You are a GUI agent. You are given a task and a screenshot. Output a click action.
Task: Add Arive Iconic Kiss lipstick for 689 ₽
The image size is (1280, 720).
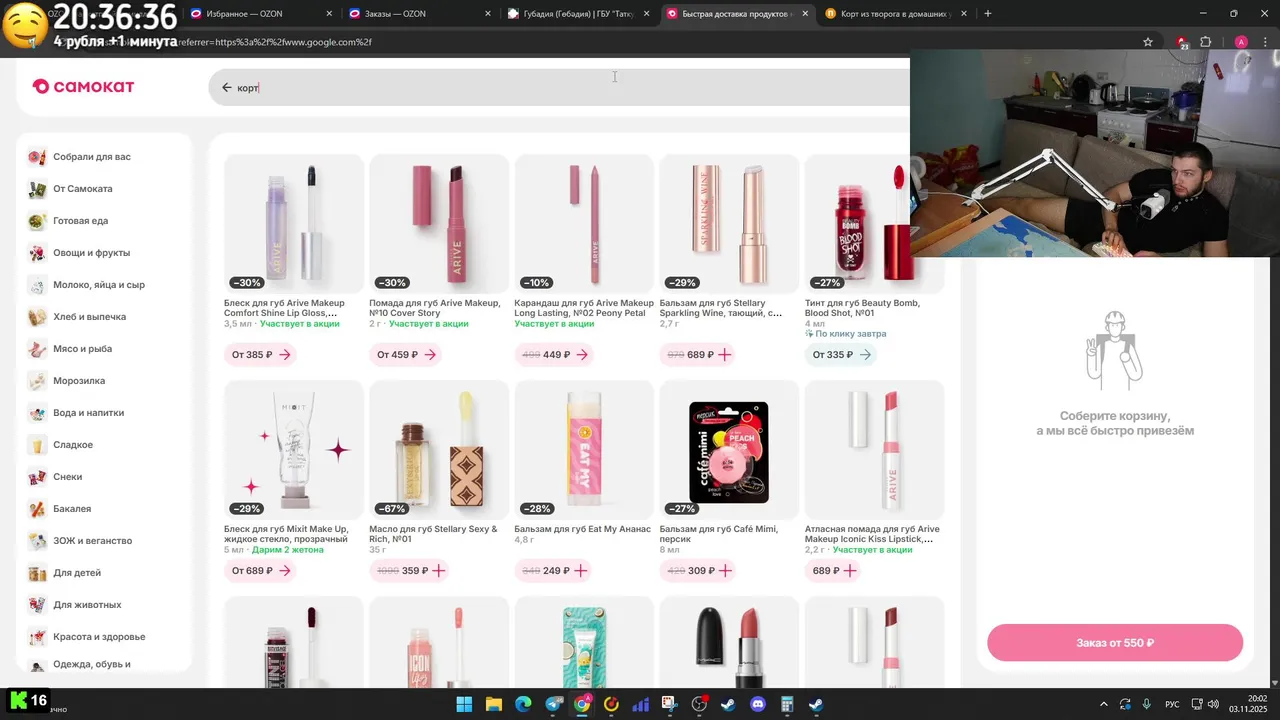pyautogui.click(x=834, y=571)
